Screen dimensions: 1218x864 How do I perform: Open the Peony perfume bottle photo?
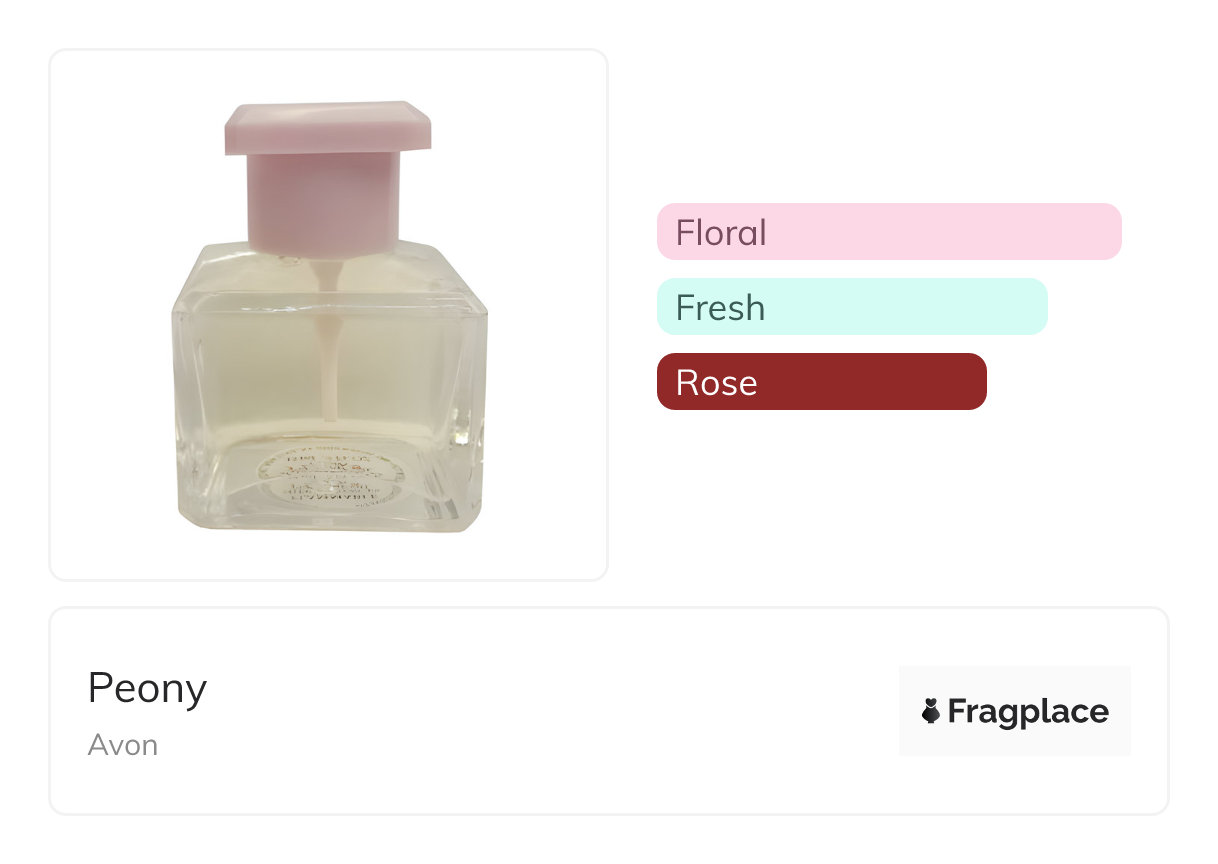point(329,315)
